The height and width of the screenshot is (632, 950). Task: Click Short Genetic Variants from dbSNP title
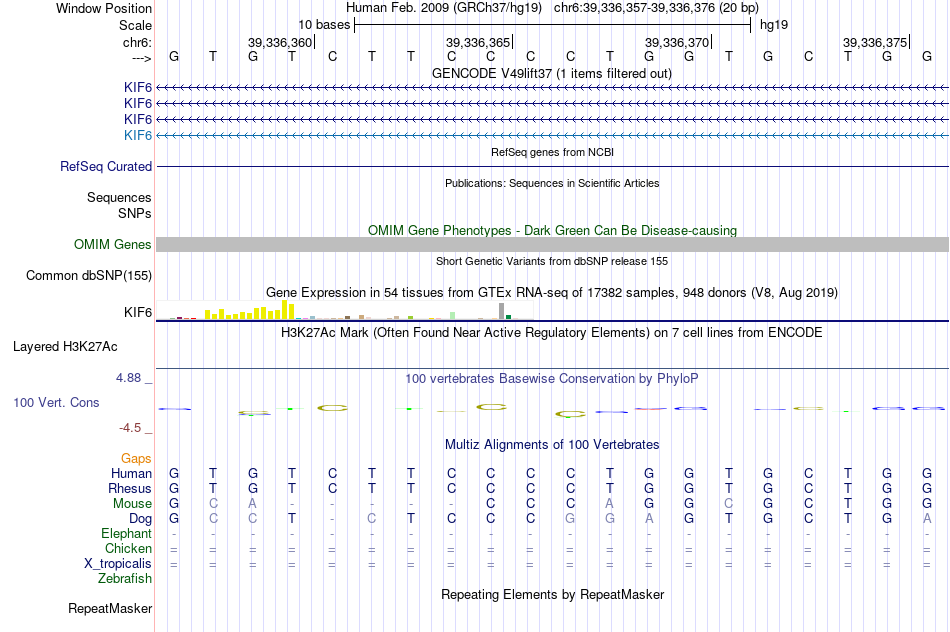(x=552, y=261)
